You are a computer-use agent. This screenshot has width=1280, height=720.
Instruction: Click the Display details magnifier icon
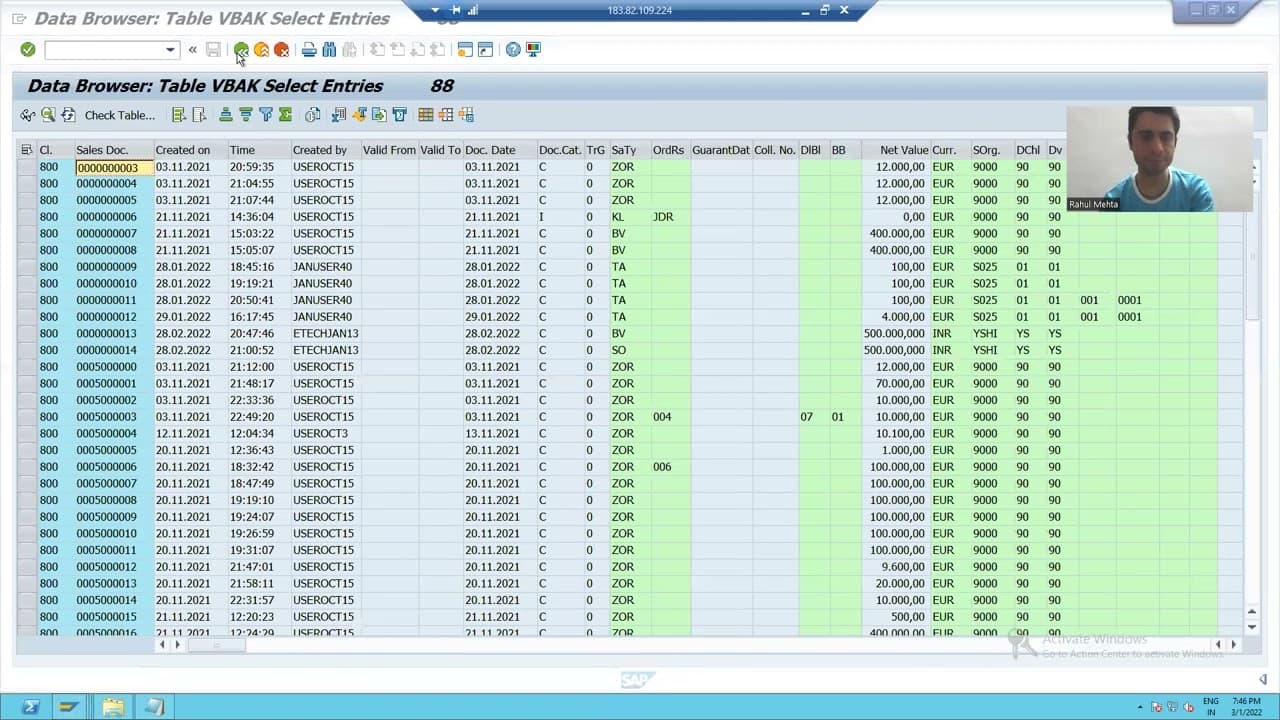(x=48, y=115)
